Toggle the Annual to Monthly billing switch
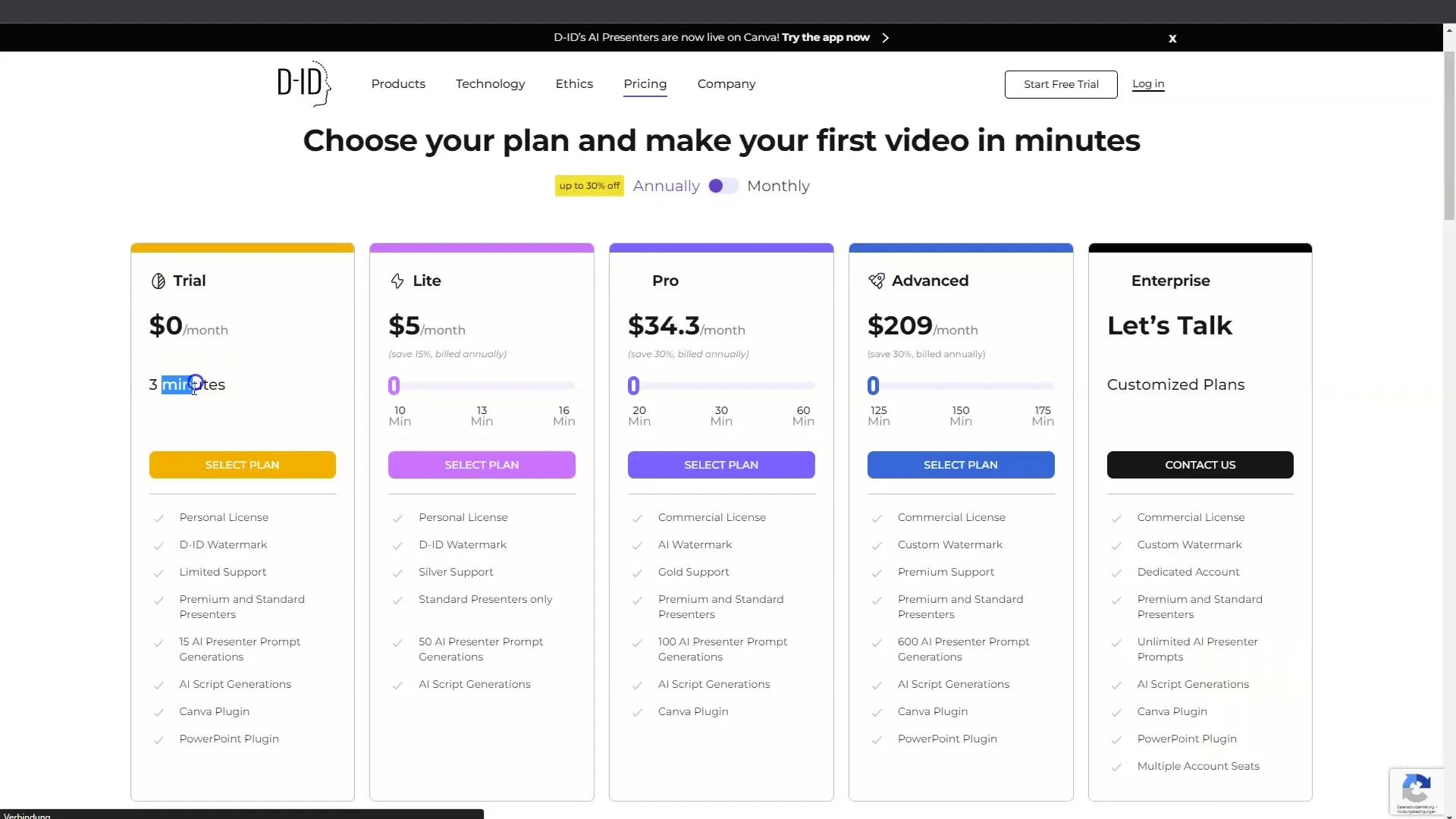Screen dimensions: 1456x819 coord(722,186)
